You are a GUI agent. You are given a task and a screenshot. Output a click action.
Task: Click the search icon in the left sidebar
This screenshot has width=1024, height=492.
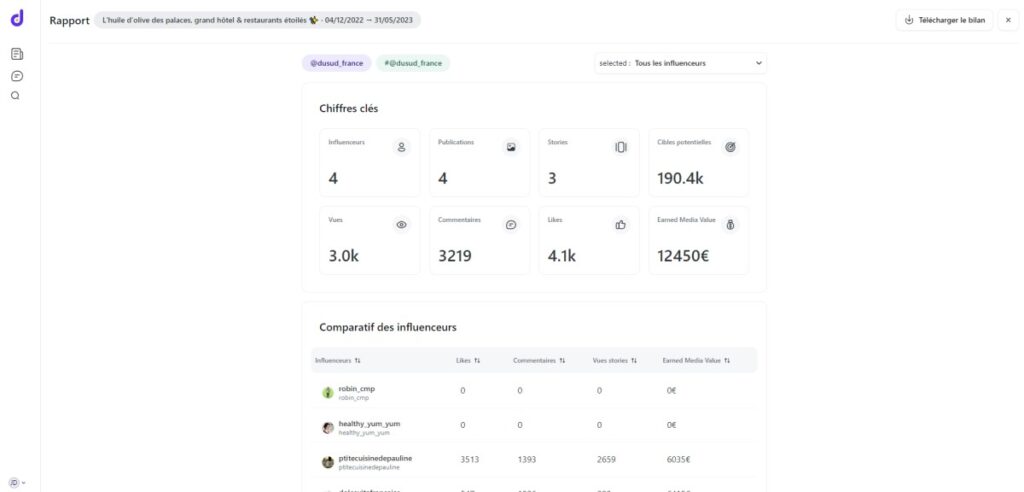pyautogui.click(x=16, y=96)
